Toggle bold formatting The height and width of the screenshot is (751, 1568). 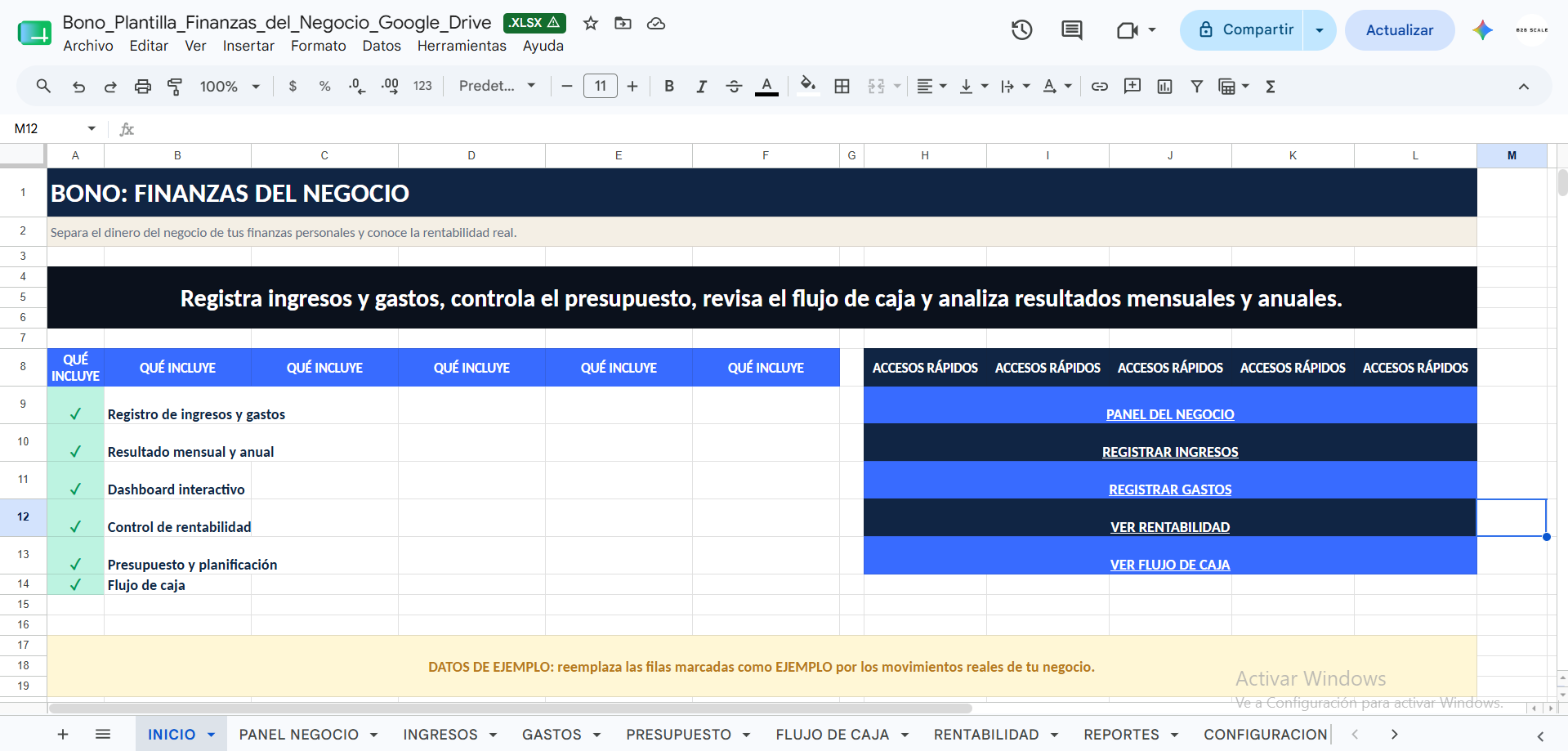coord(669,86)
